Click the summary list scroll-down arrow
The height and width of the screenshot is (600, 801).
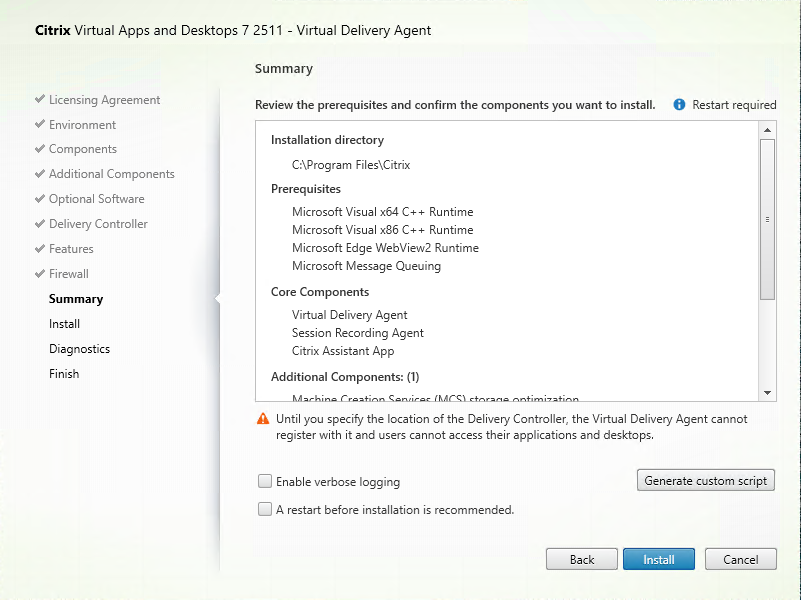(768, 393)
